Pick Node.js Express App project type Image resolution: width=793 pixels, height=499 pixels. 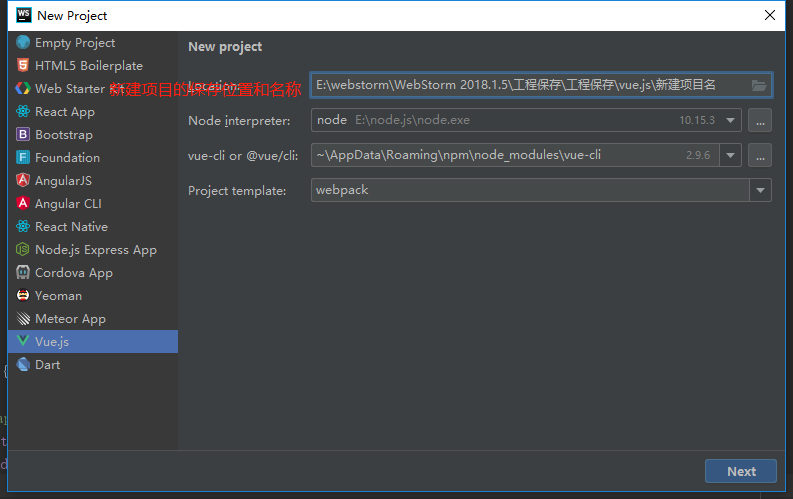[x=93, y=250]
